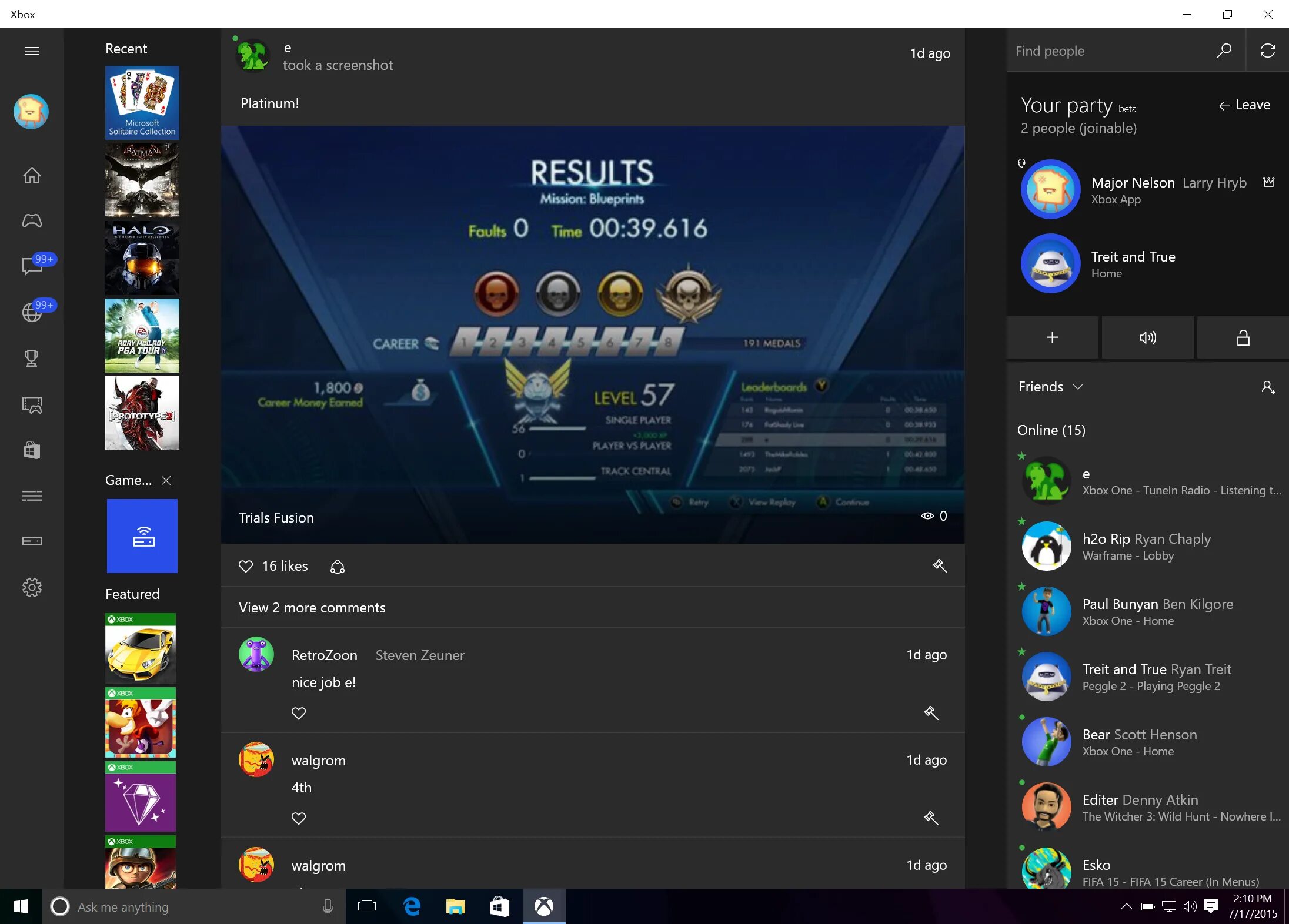Open Messages icon with 99+ badge
Viewport: 1289px width, 924px height.
click(32, 266)
